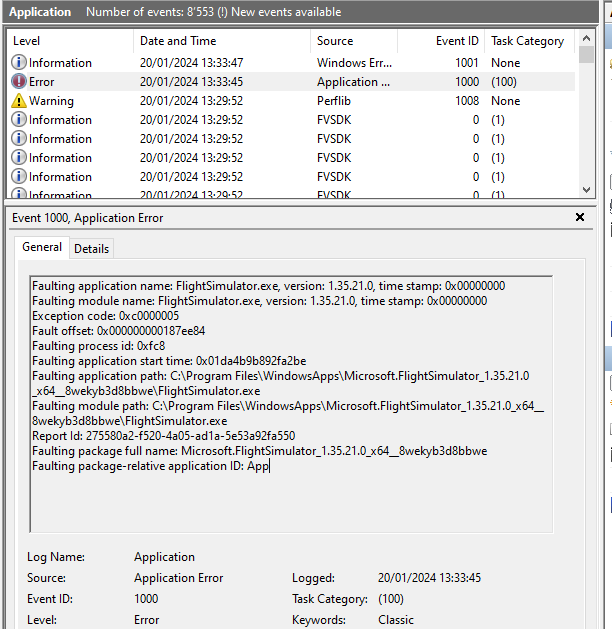Screen dimensions: 612x629
Task: Click the event list scroll up arrow
Action: point(586,38)
